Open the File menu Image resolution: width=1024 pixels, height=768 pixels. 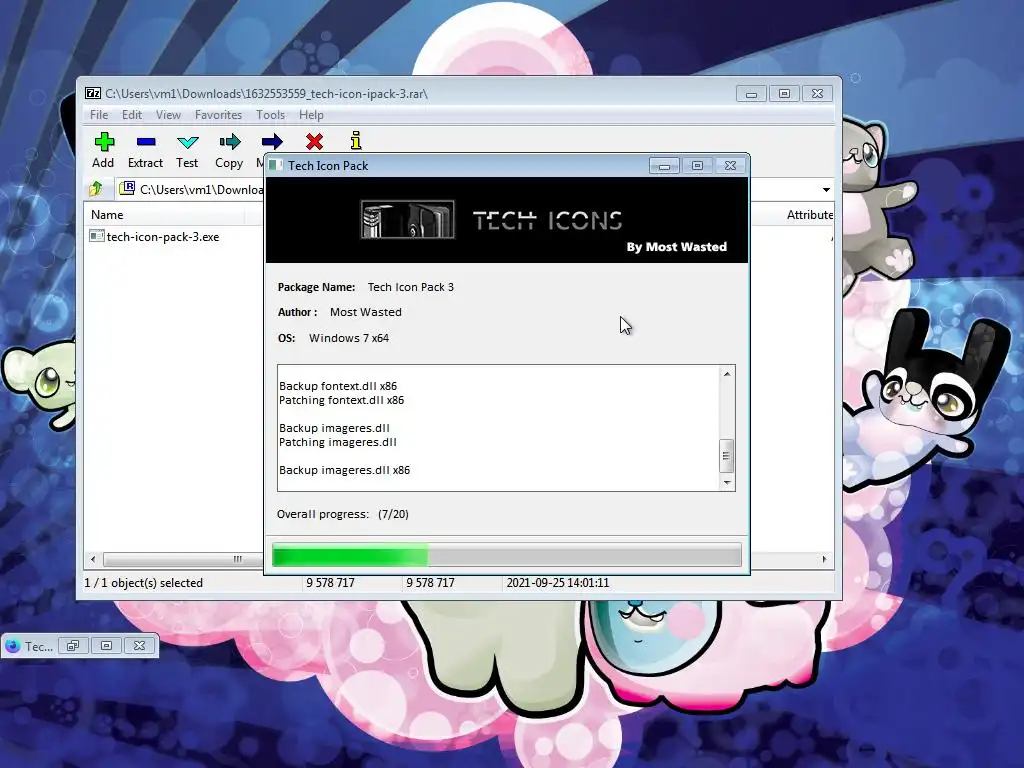pyautogui.click(x=99, y=115)
